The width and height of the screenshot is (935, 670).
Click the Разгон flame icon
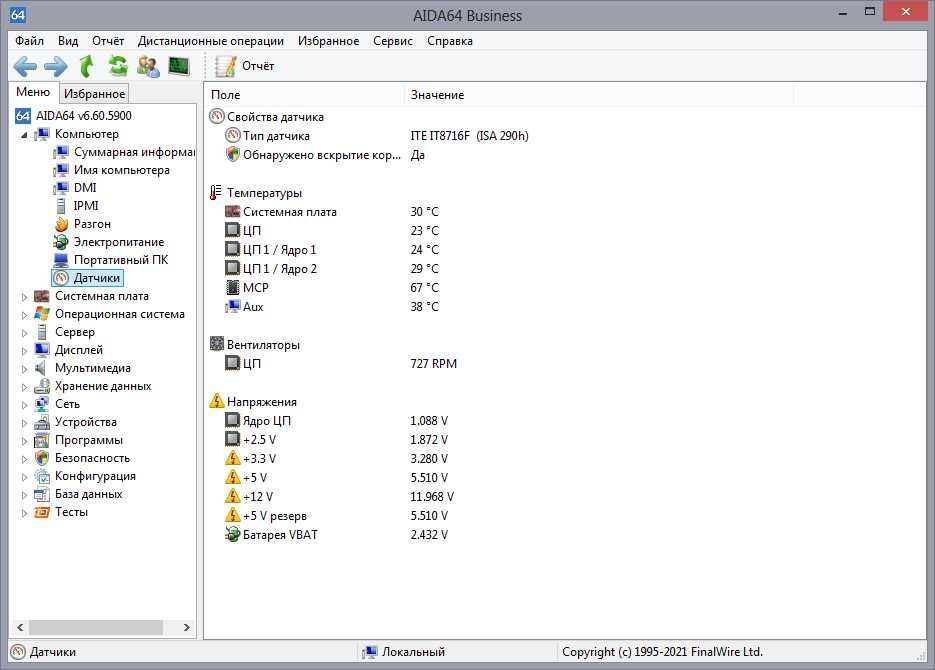click(61, 224)
